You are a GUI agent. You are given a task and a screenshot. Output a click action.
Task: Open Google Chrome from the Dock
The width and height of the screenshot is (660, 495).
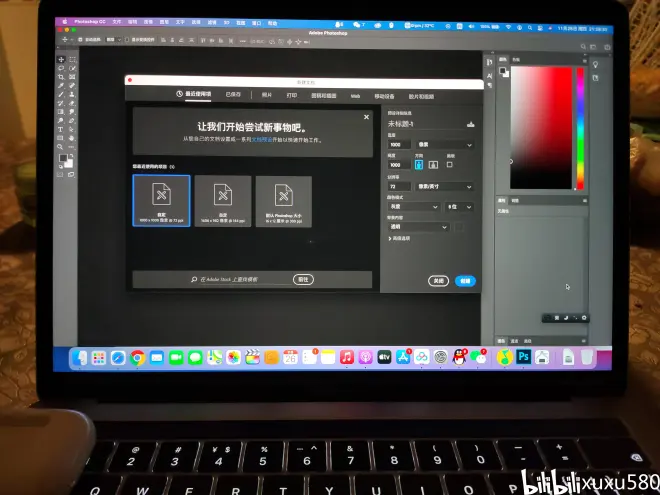coord(137,358)
